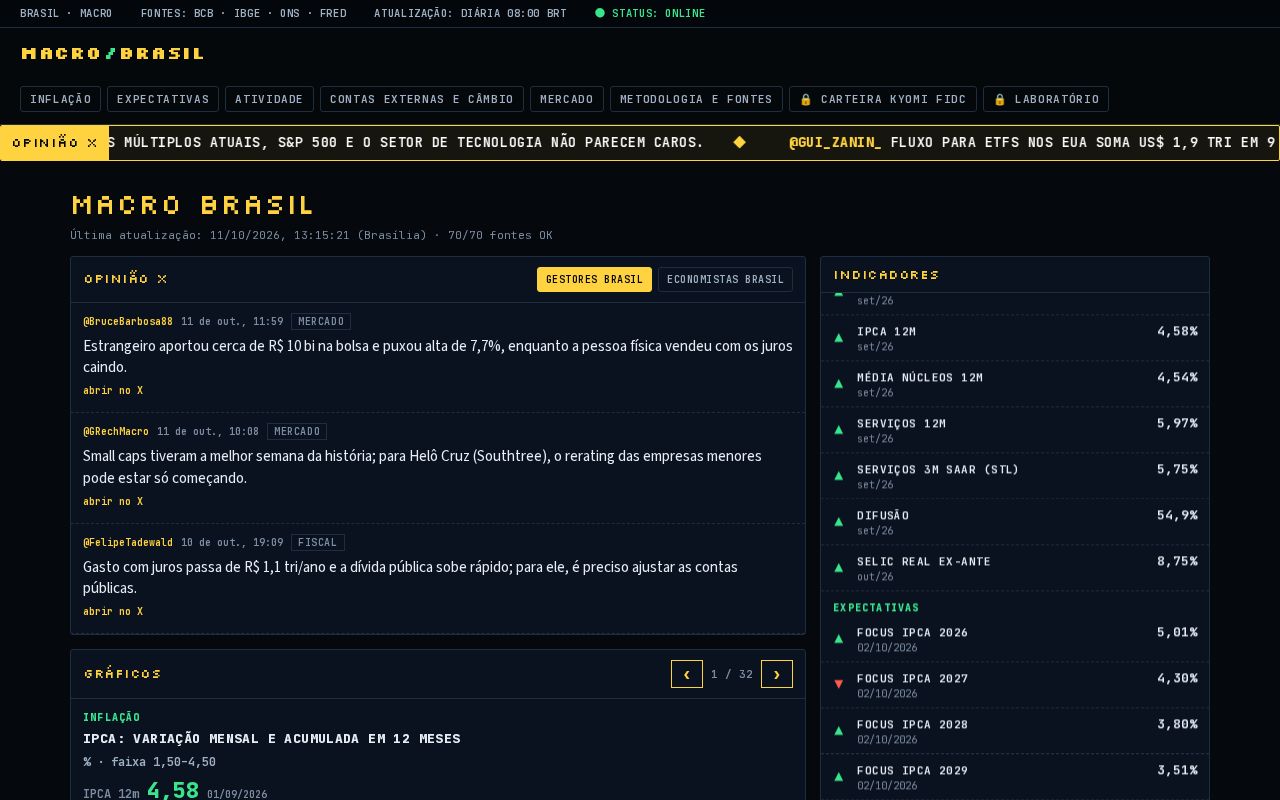The width and height of the screenshot is (1280, 800).
Task: Click the lock icon beside Laboratório
Action: (x=999, y=99)
